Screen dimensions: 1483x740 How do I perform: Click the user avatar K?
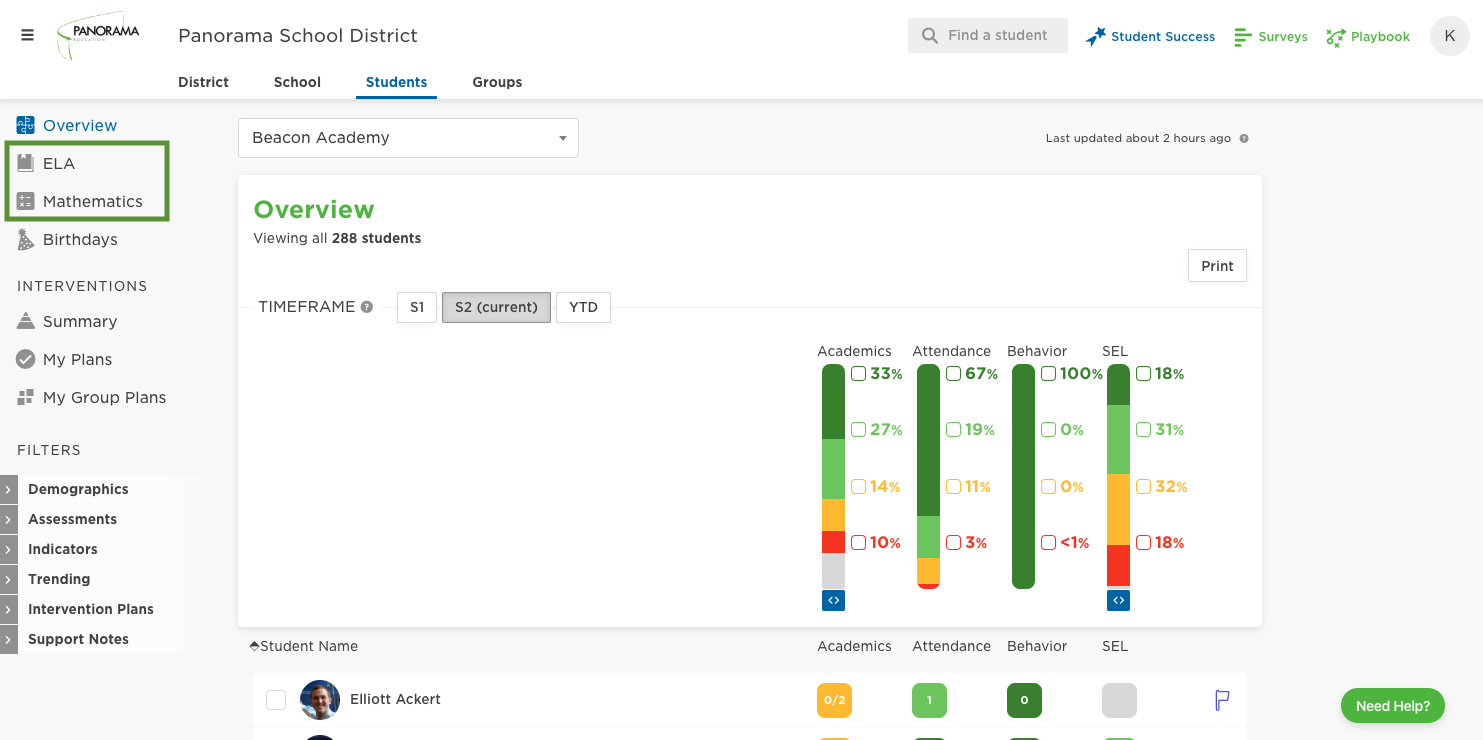[x=1449, y=36]
